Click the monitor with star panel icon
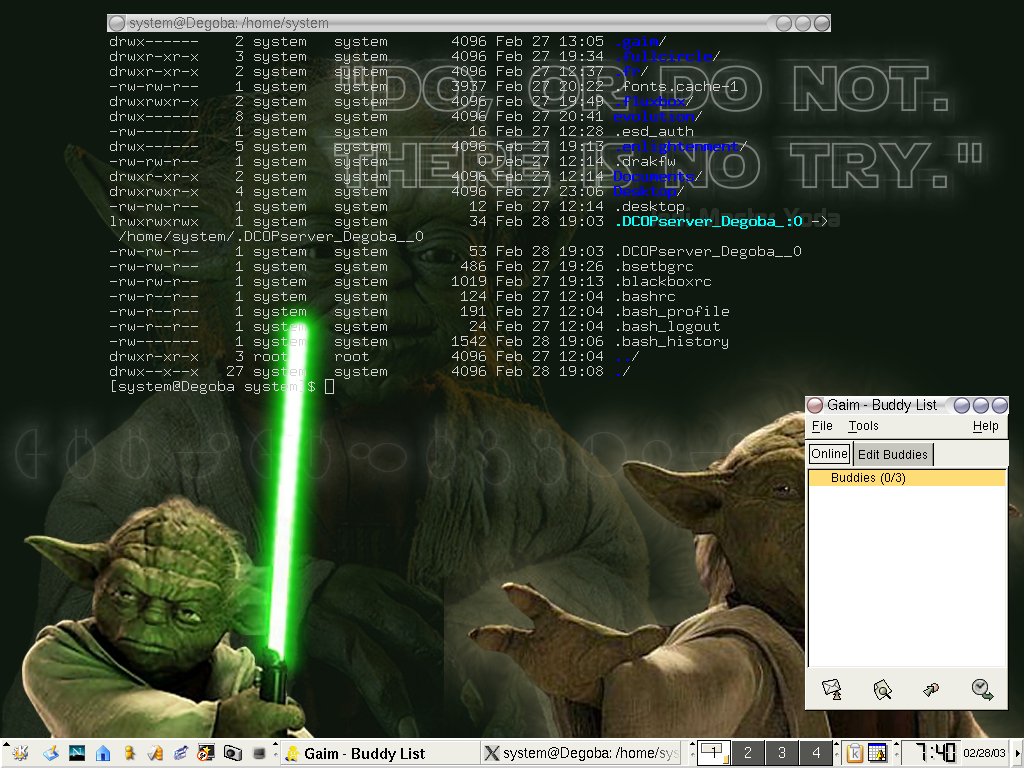 [x=206, y=753]
